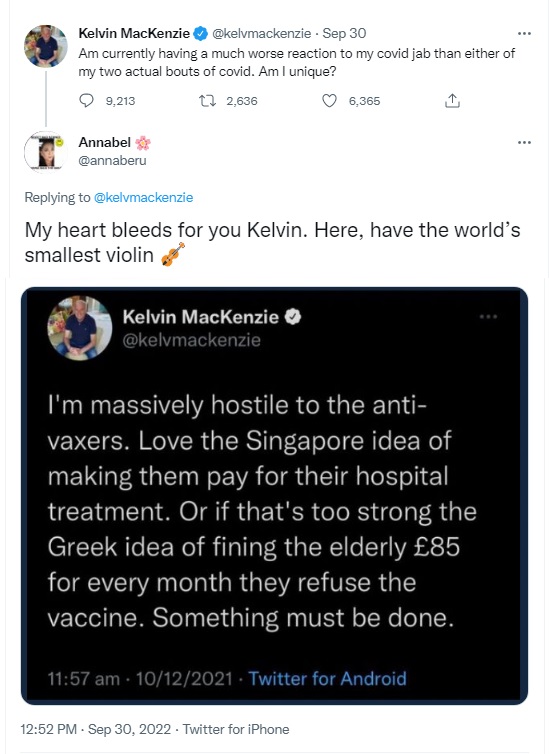Click the violin emoji in Annabel's reply
The height and width of the screenshot is (754, 549).
pyautogui.click(x=173, y=254)
